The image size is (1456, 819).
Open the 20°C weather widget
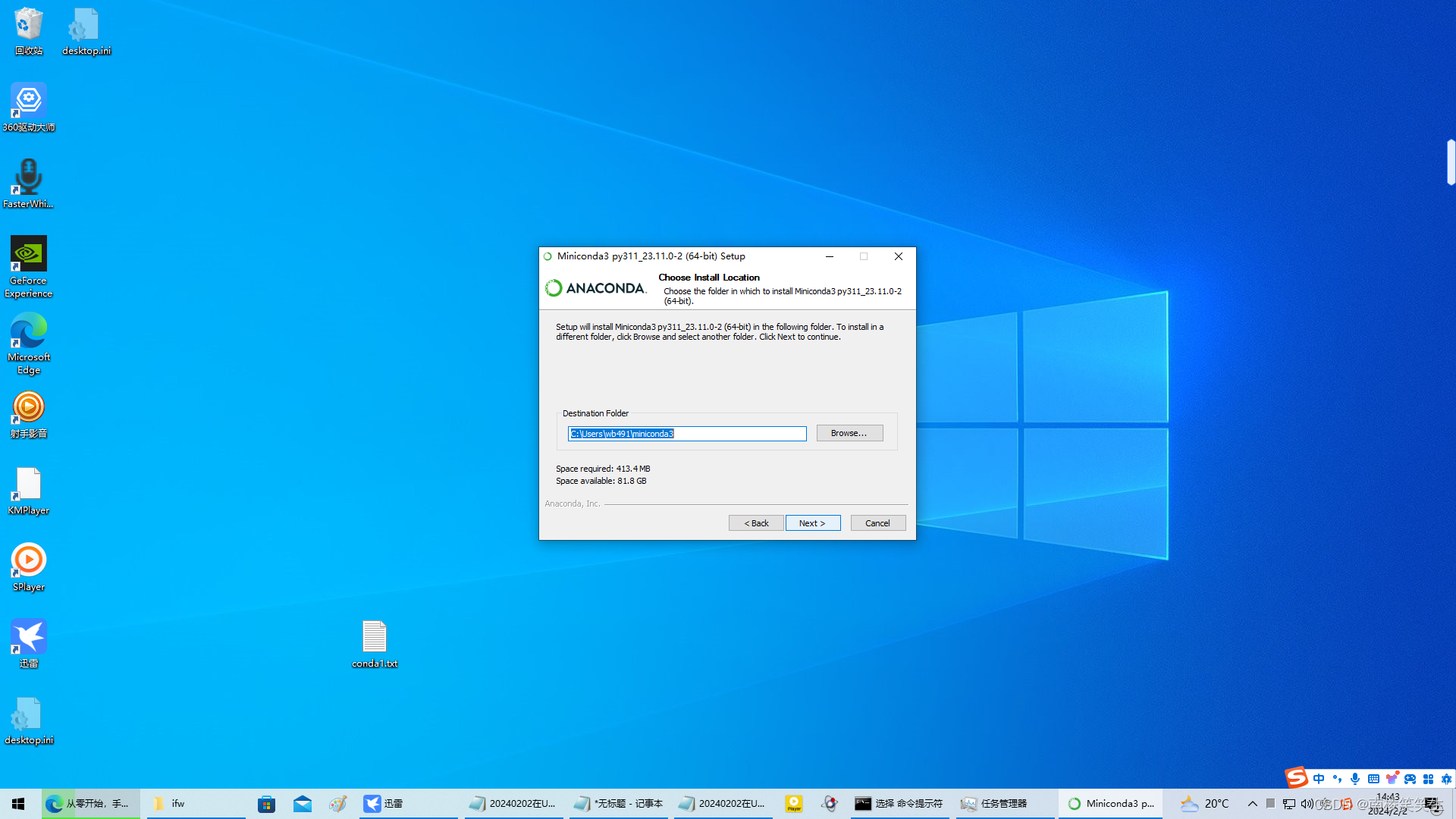(x=1206, y=804)
